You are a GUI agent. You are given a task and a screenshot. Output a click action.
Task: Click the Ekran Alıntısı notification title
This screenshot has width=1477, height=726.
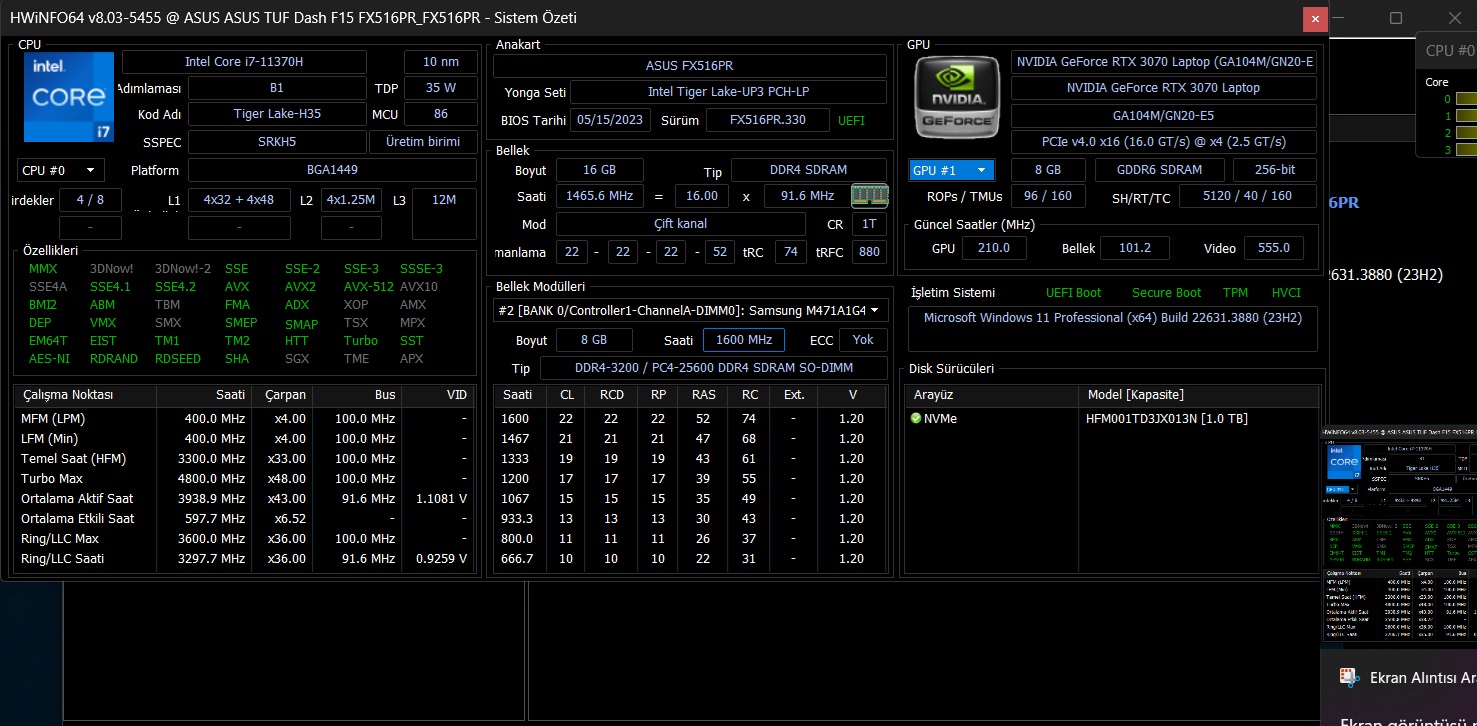(1422, 678)
